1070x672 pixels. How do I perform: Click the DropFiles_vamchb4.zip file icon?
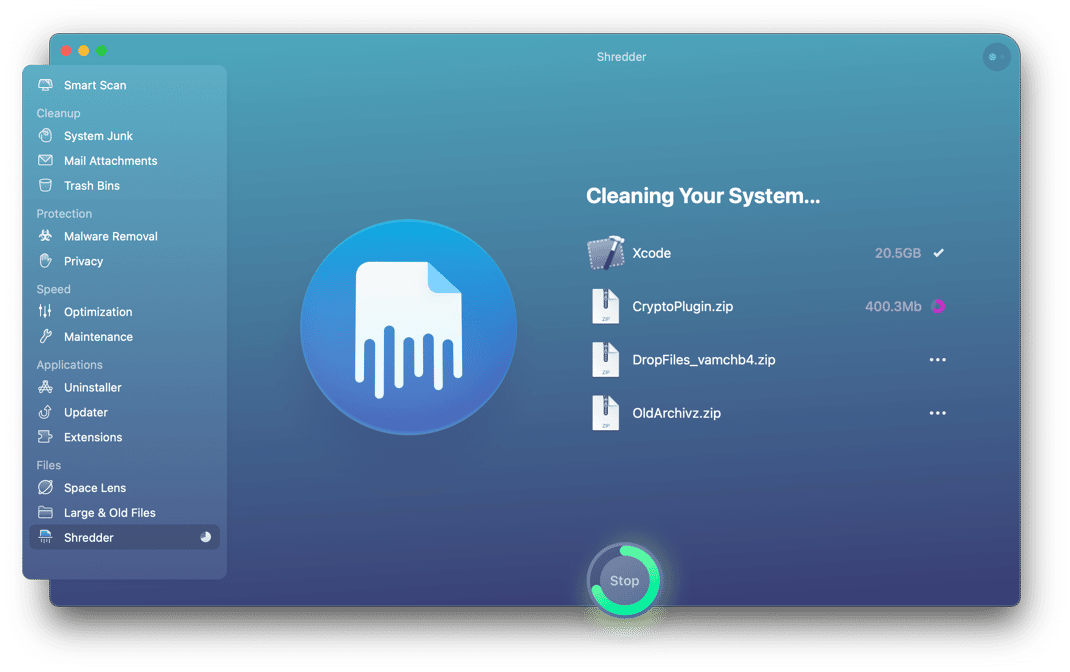click(x=605, y=360)
